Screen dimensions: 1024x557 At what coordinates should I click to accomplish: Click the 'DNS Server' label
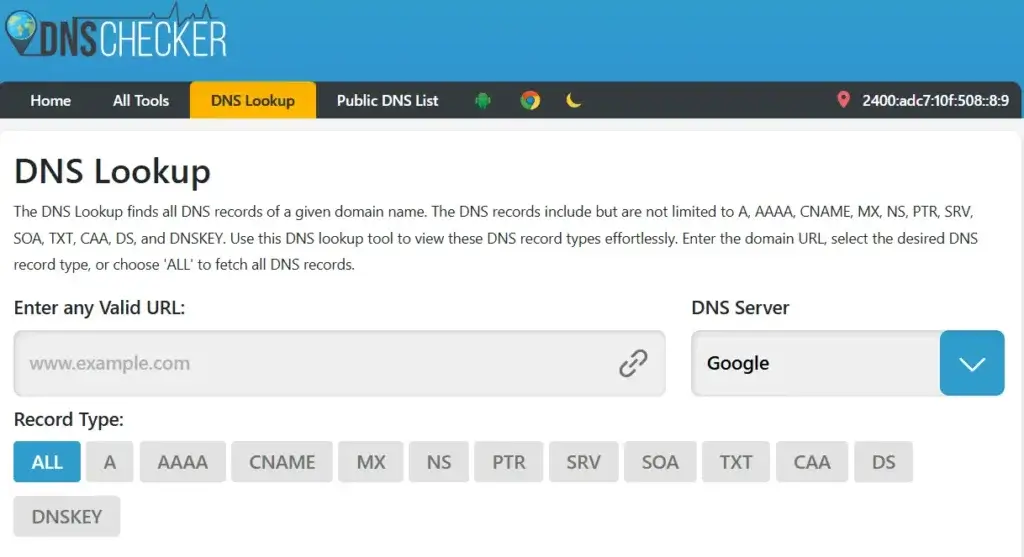740,308
